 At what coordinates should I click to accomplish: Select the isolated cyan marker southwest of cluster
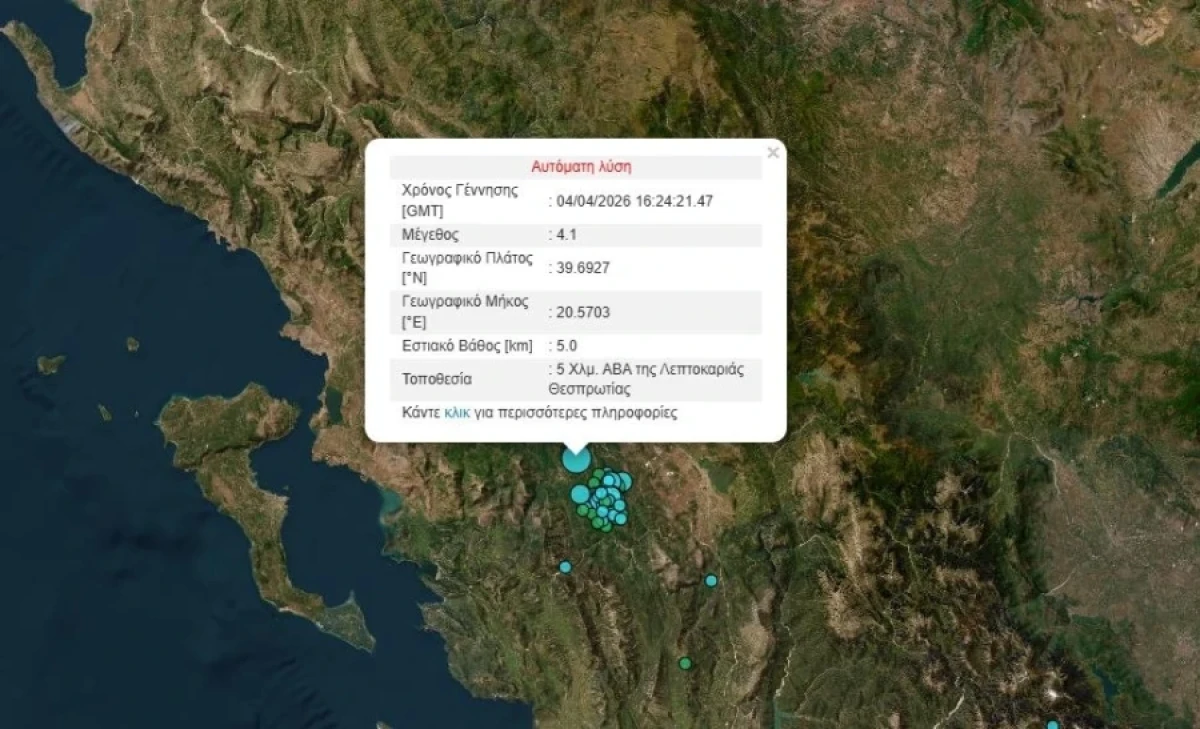pyautogui.click(x=565, y=567)
